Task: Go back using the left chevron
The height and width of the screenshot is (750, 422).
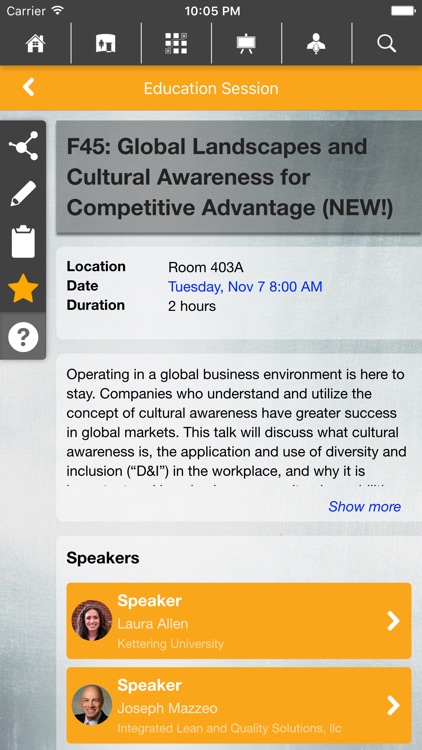Action: tap(29, 87)
